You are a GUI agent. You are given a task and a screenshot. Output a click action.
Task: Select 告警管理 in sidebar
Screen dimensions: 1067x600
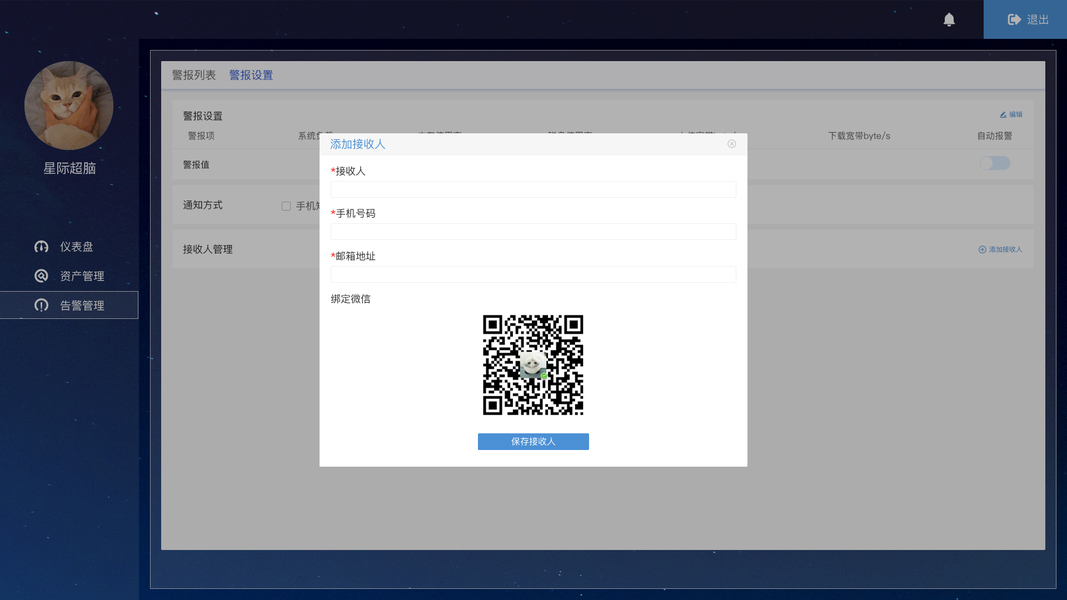coord(69,305)
